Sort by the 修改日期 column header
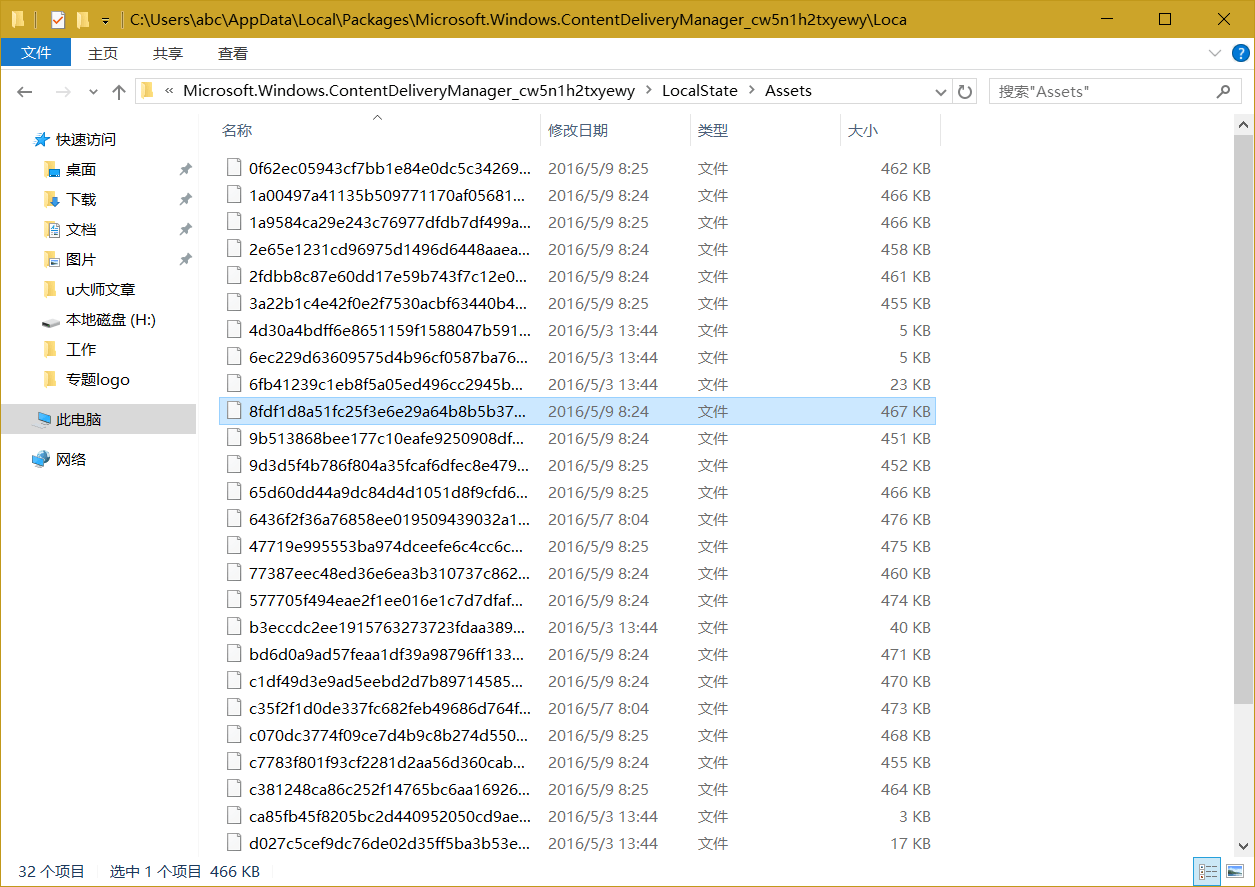The height and width of the screenshot is (887, 1255). coord(578,130)
